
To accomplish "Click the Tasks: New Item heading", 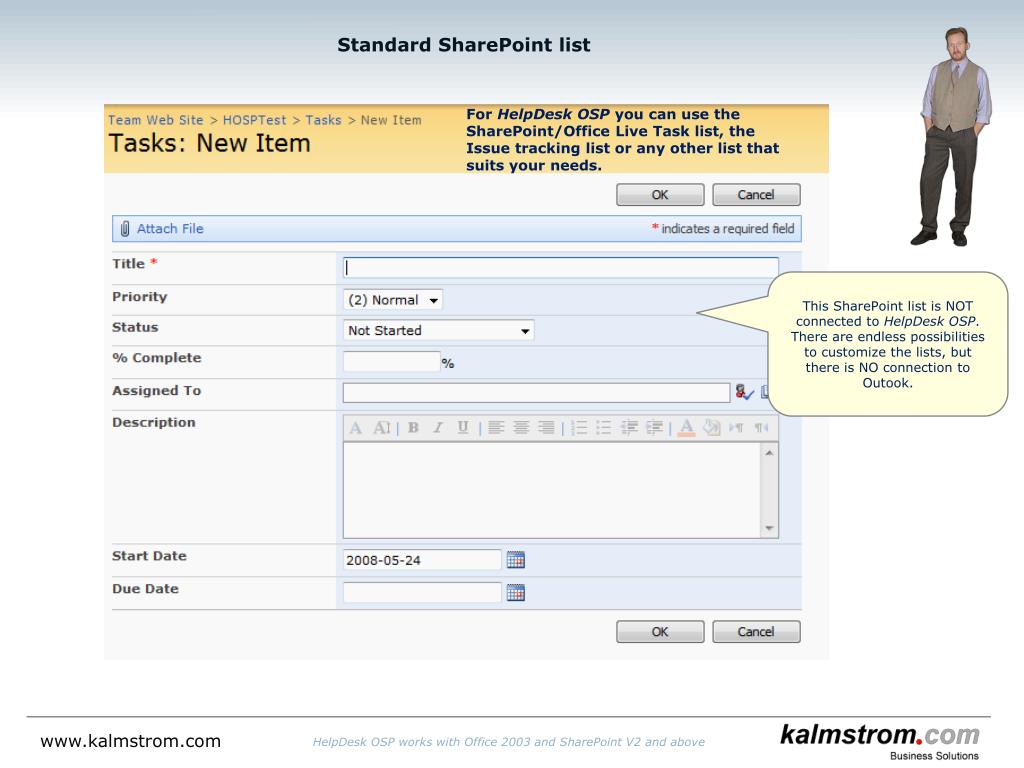I will 210,143.
